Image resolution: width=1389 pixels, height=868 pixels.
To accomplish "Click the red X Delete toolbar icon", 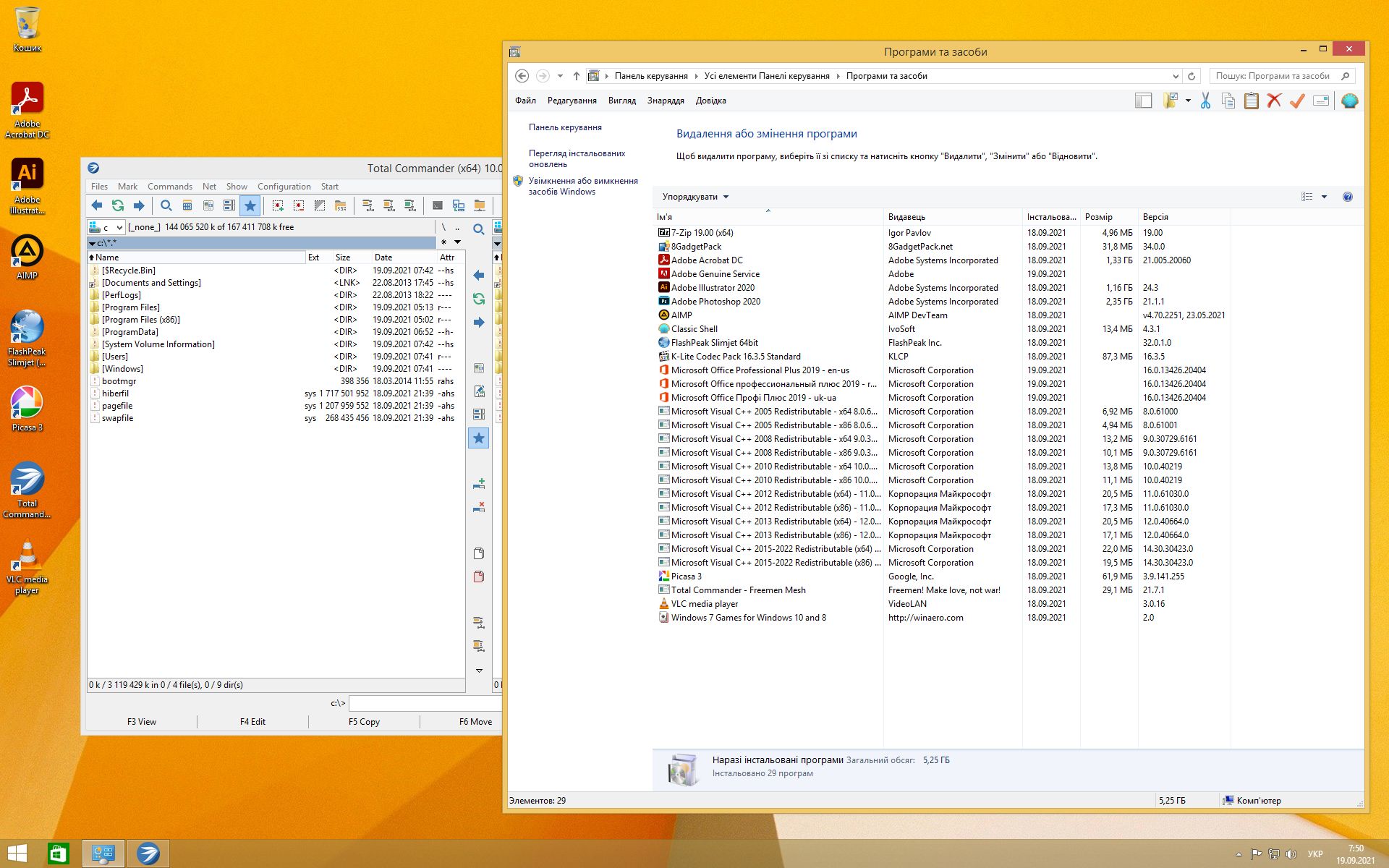I will coord(1274,101).
